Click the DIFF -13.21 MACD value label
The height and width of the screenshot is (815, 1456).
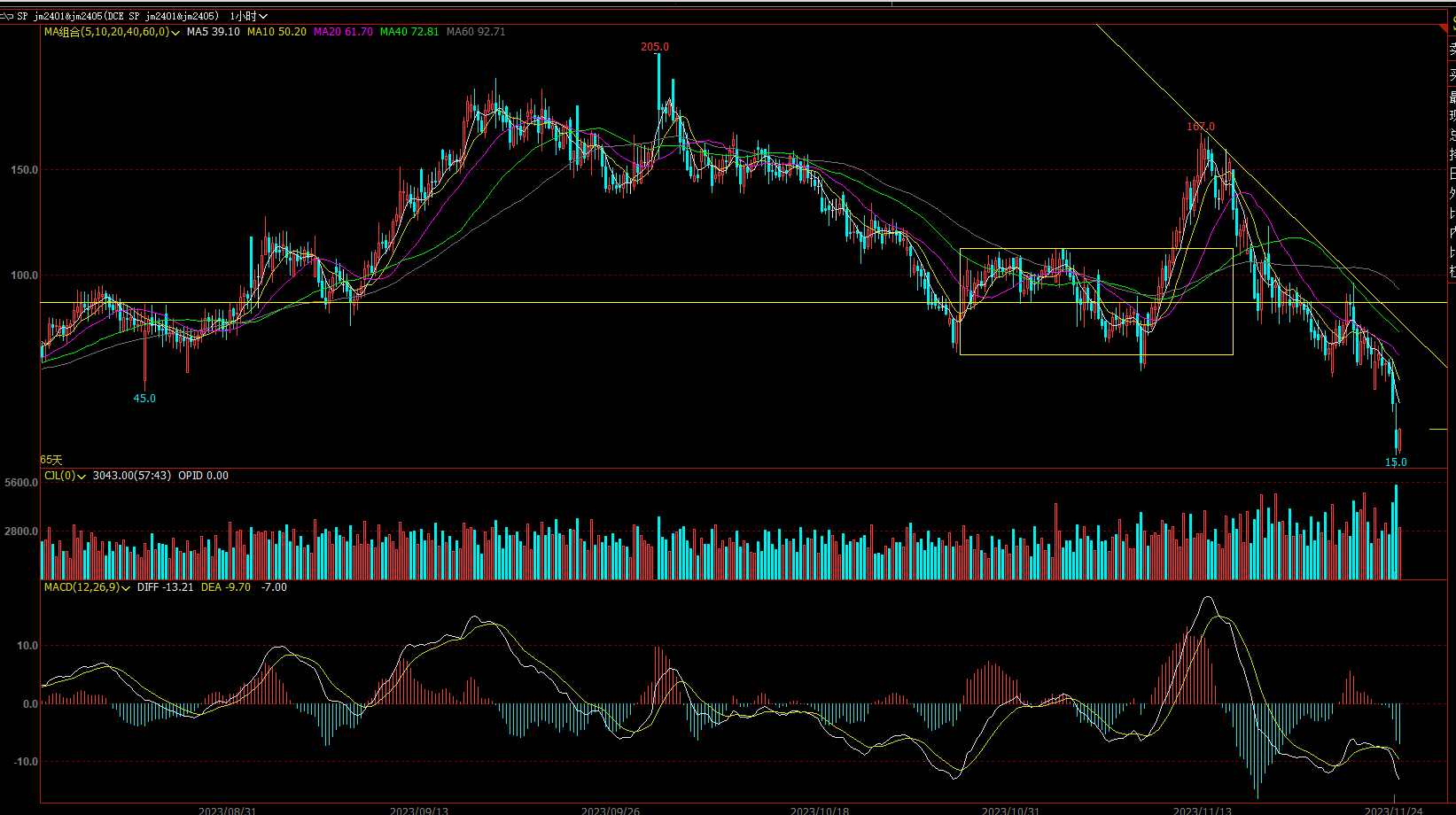coord(165,587)
